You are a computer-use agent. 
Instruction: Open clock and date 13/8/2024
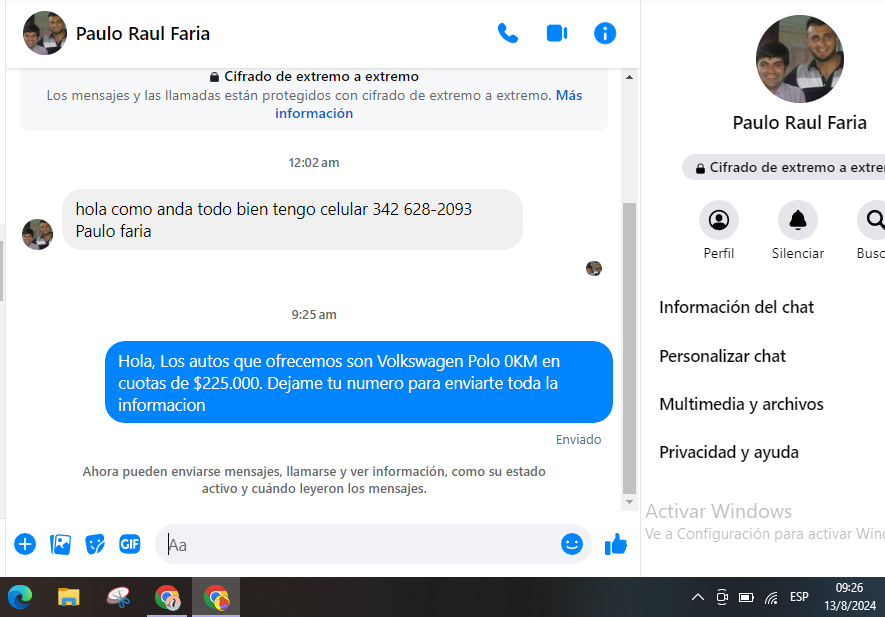click(x=850, y=597)
